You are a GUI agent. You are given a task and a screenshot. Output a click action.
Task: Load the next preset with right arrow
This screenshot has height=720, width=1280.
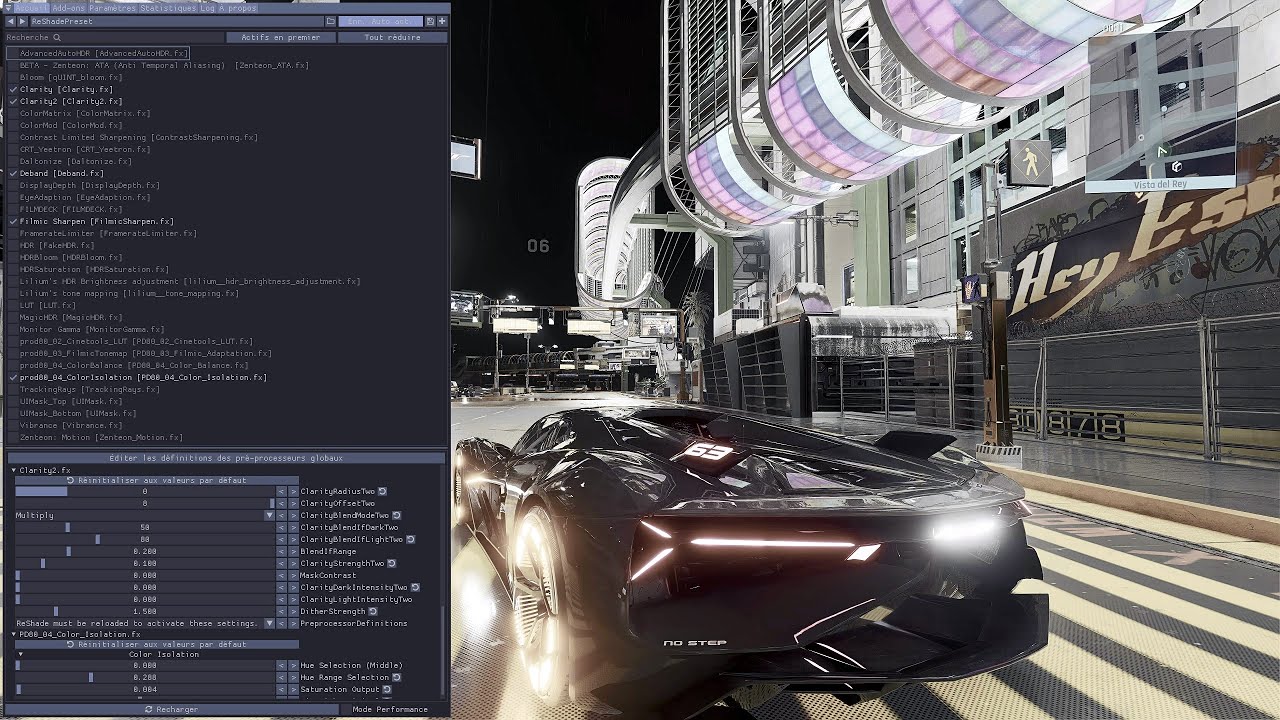tap(23, 21)
